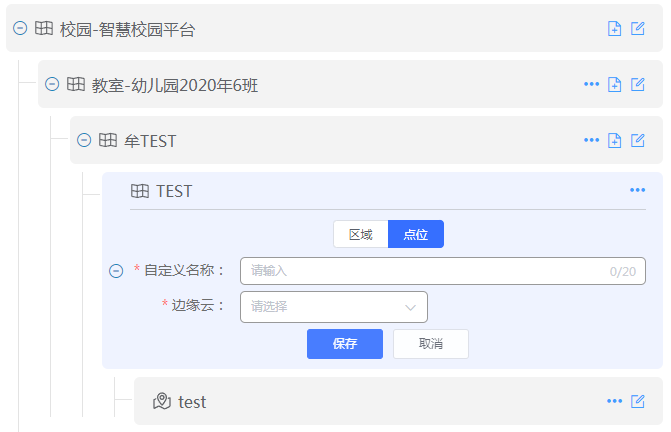Image resolution: width=671 pixels, height=432 pixels.
Task: Click add-child icon on 校园-智慧校园平台 row
Action: pos(615,29)
